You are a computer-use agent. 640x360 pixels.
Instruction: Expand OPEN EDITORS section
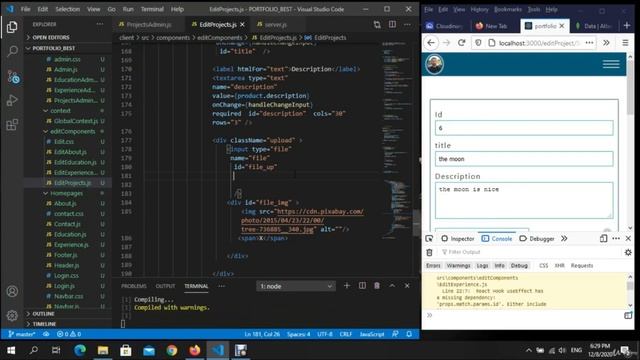click(x=67, y=37)
